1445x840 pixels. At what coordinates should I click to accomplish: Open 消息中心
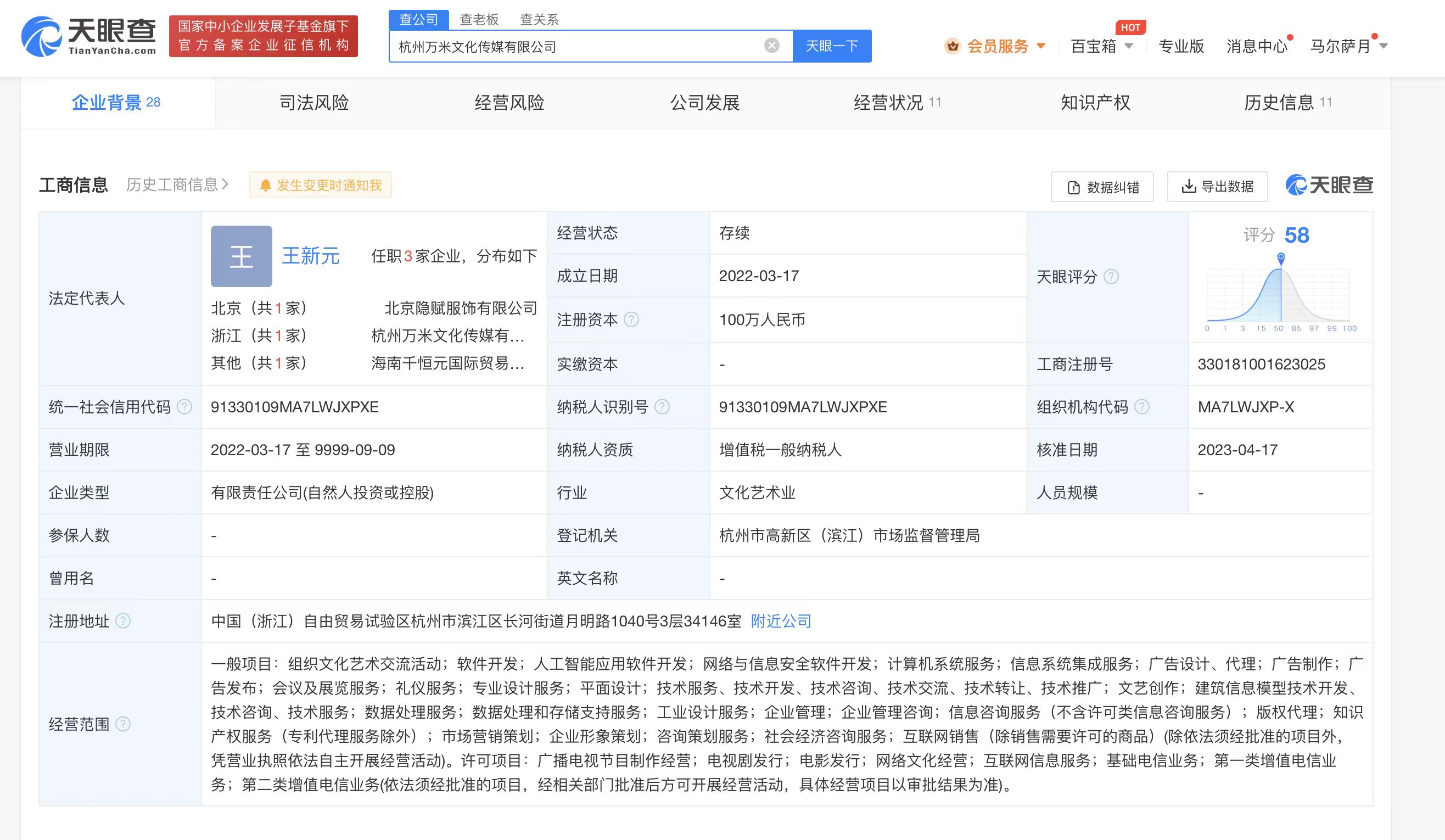click(x=1257, y=46)
